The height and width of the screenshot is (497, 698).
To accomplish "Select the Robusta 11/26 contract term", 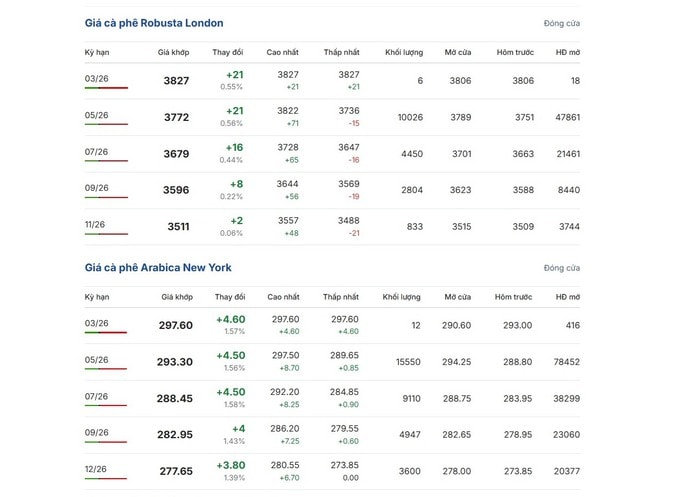I will [x=96, y=225].
